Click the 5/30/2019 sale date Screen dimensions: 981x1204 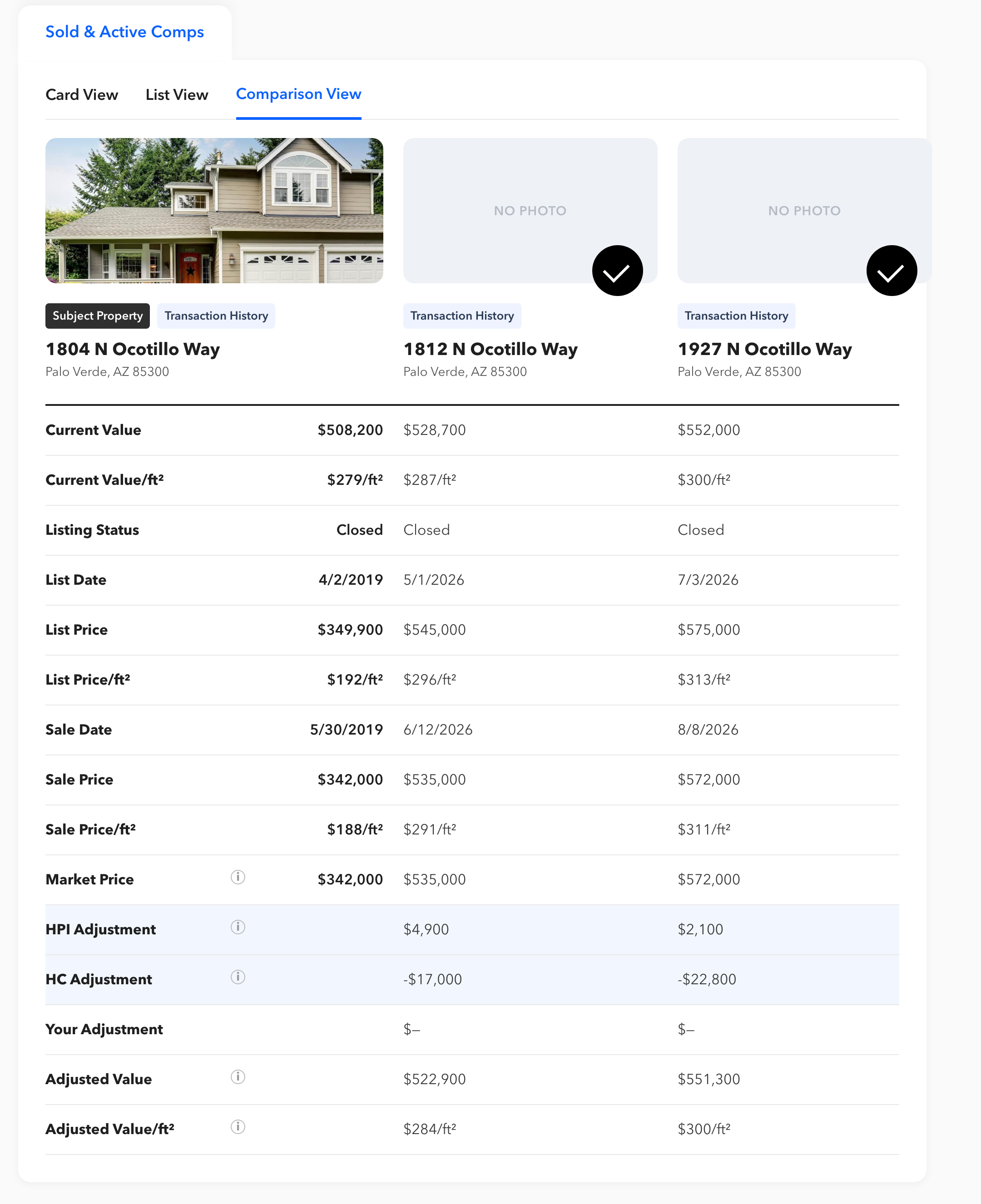click(347, 730)
